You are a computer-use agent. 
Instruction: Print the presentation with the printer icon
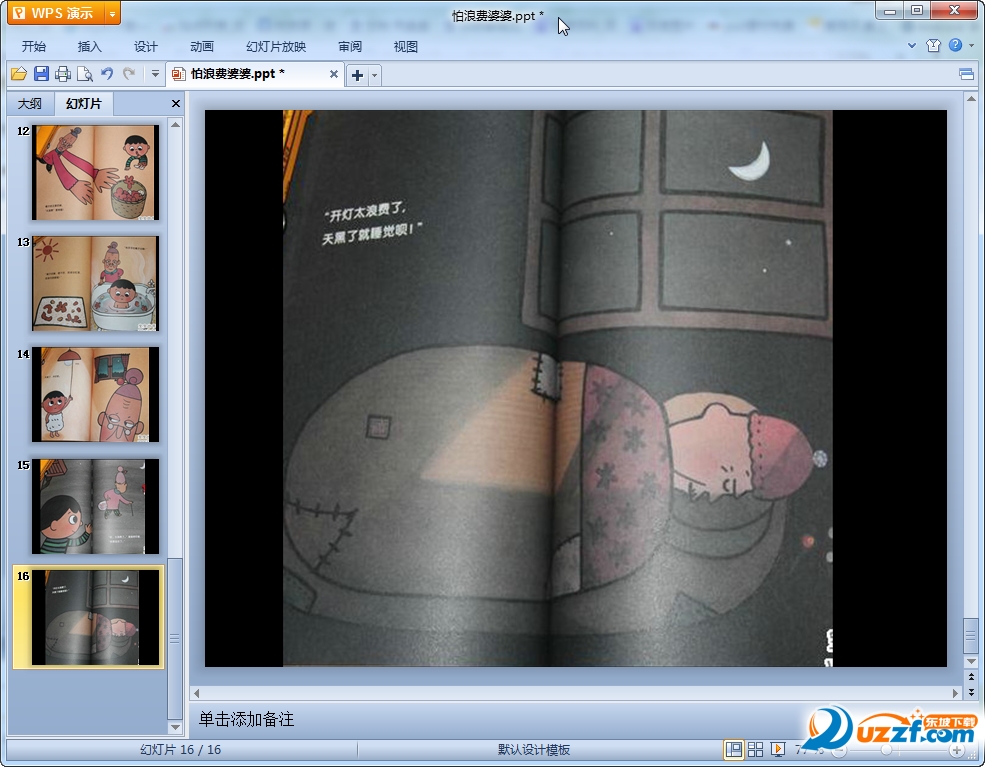[63, 74]
